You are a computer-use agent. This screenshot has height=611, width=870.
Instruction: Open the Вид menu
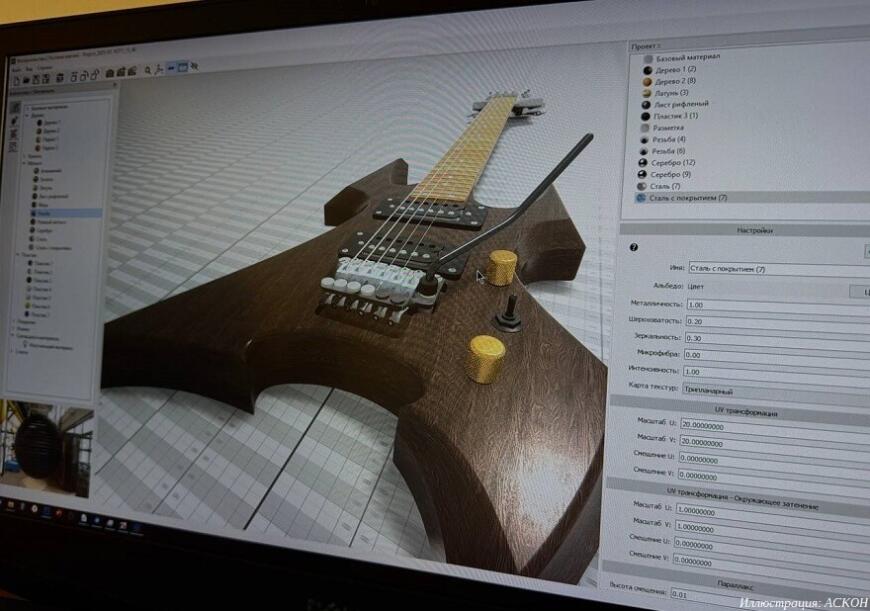coord(29,69)
